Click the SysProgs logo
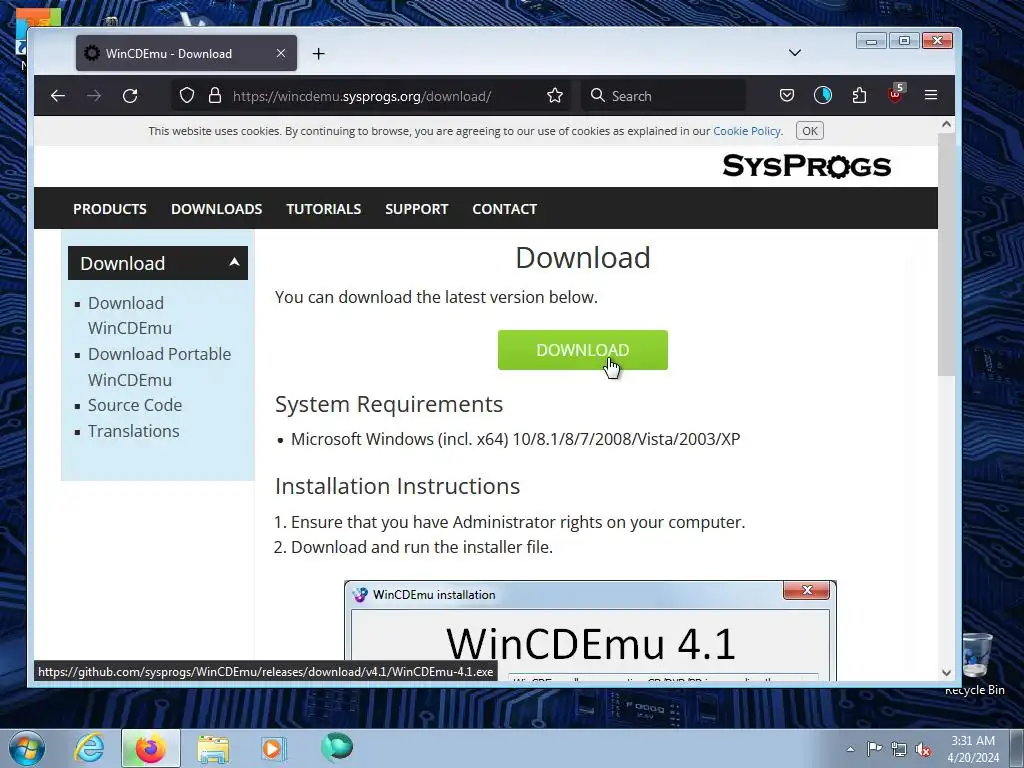The width and height of the screenshot is (1024, 768). pyautogui.click(x=807, y=166)
